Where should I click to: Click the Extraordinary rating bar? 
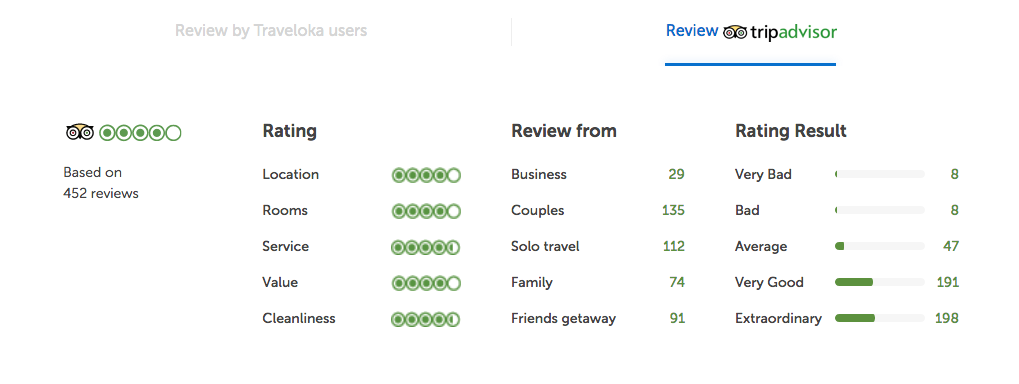point(880,318)
